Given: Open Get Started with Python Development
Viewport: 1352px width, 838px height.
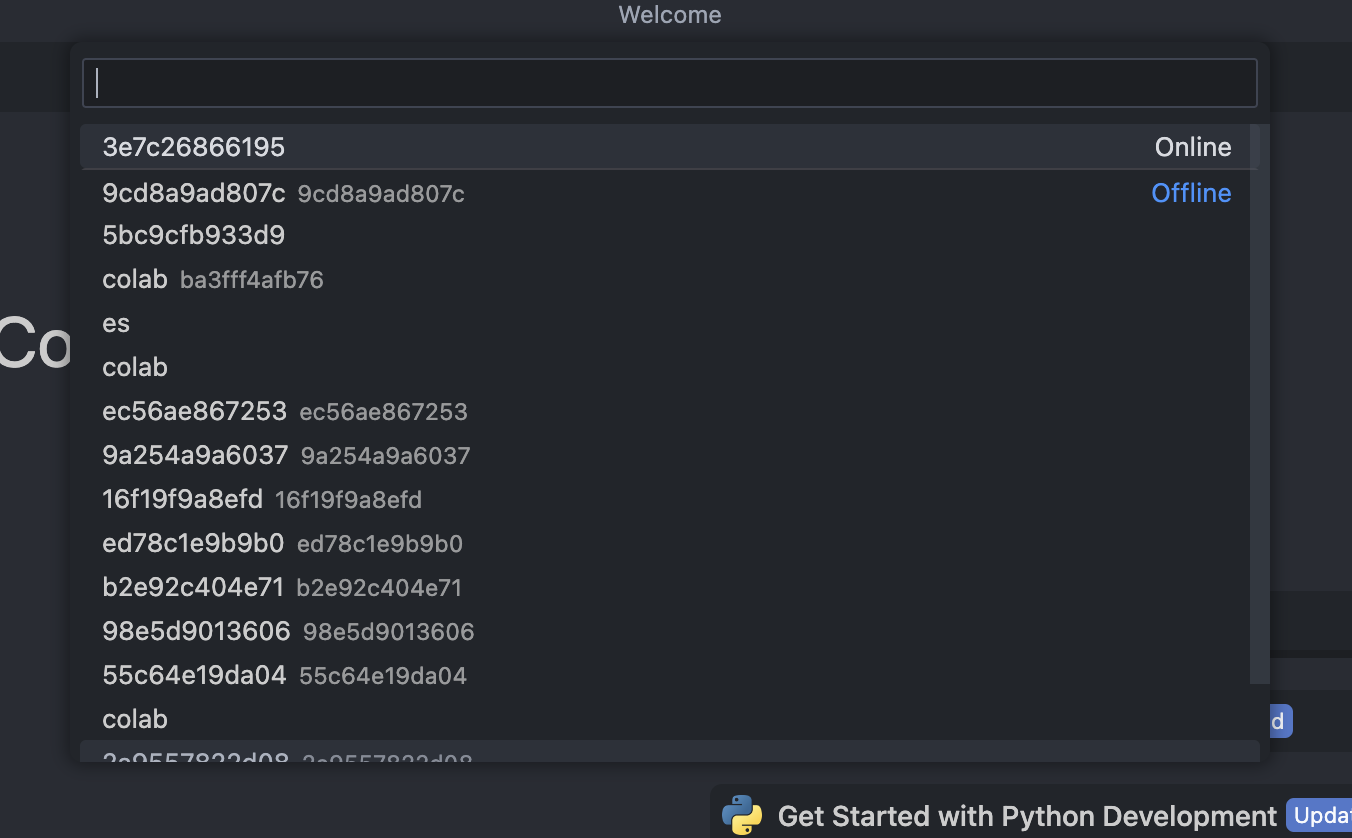Looking at the screenshot, I should (1027, 816).
